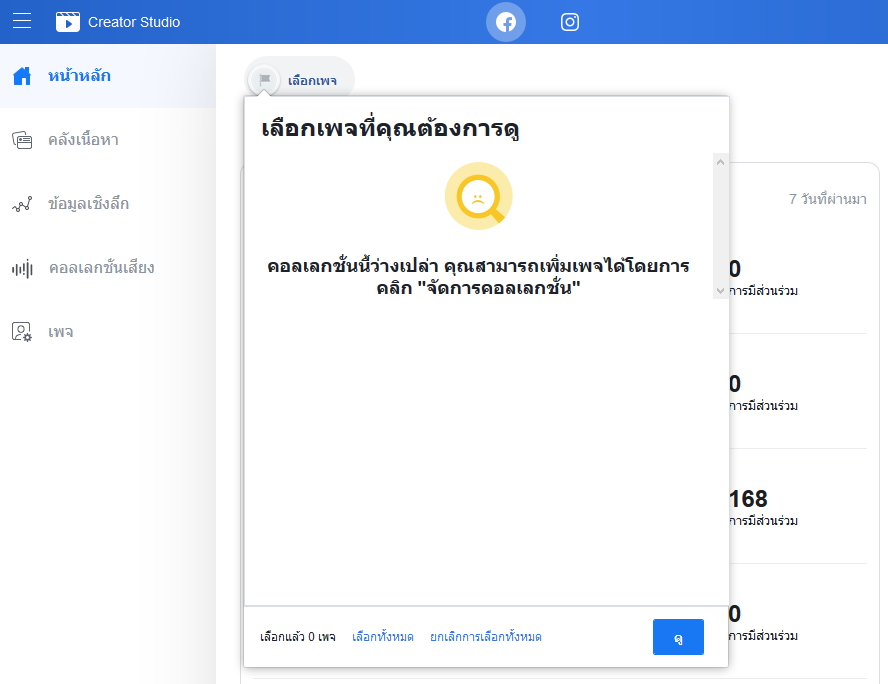Click the เลือกเพจที่คุณต้องการดู dialog heading
The width and height of the screenshot is (888, 684).
pos(390,129)
